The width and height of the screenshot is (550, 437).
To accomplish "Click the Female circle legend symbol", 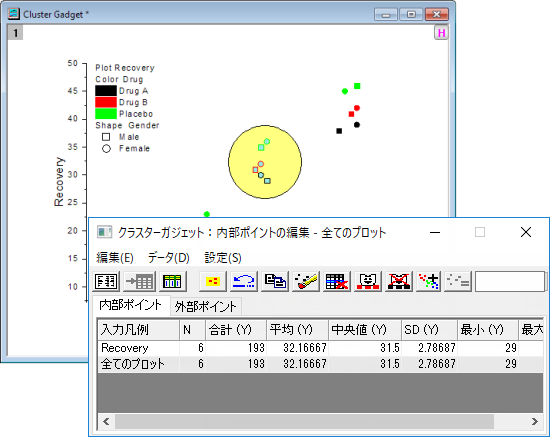I will click(x=106, y=149).
